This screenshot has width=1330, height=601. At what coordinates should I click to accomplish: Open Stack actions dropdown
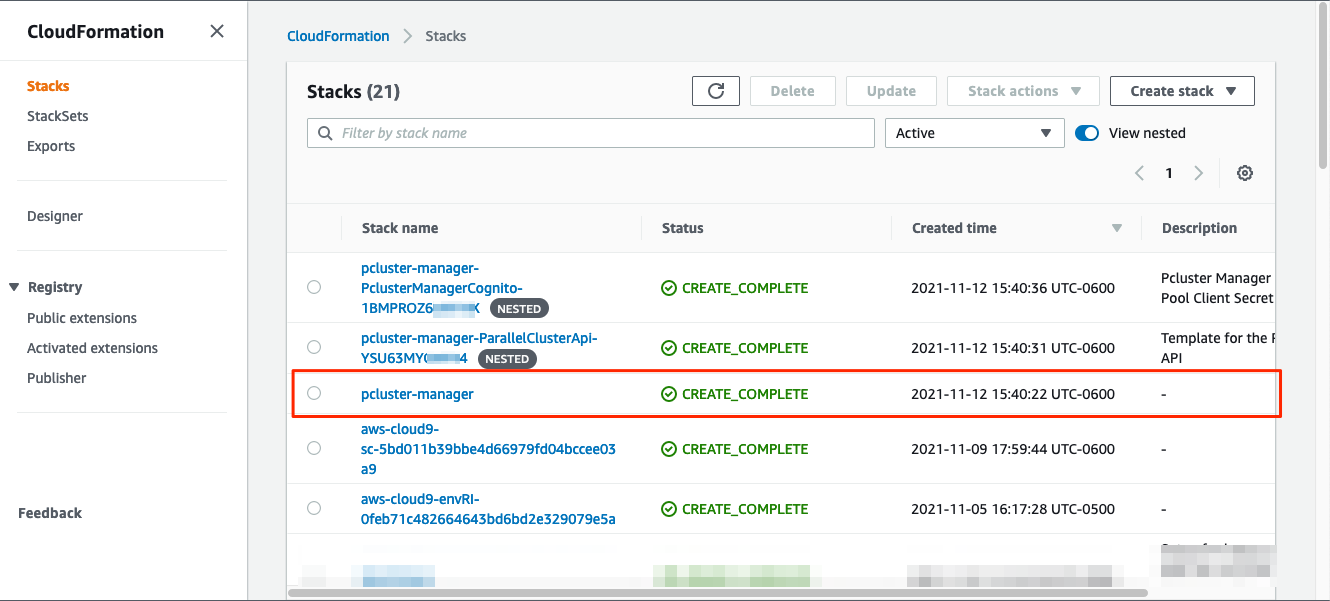[1023, 91]
